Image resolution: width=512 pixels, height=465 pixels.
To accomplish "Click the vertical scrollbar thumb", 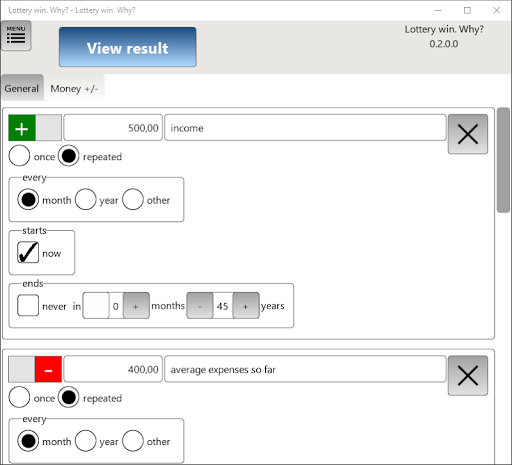I will coord(503,160).
